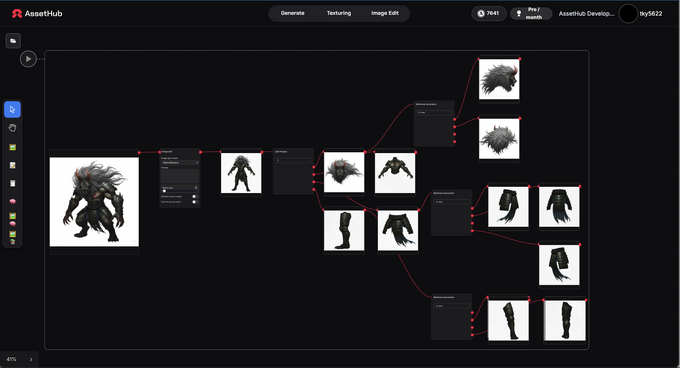The width and height of the screenshot is (680, 368).
Task: Select the front-facing hair head image
Action: pyautogui.click(x=344, y=173)
